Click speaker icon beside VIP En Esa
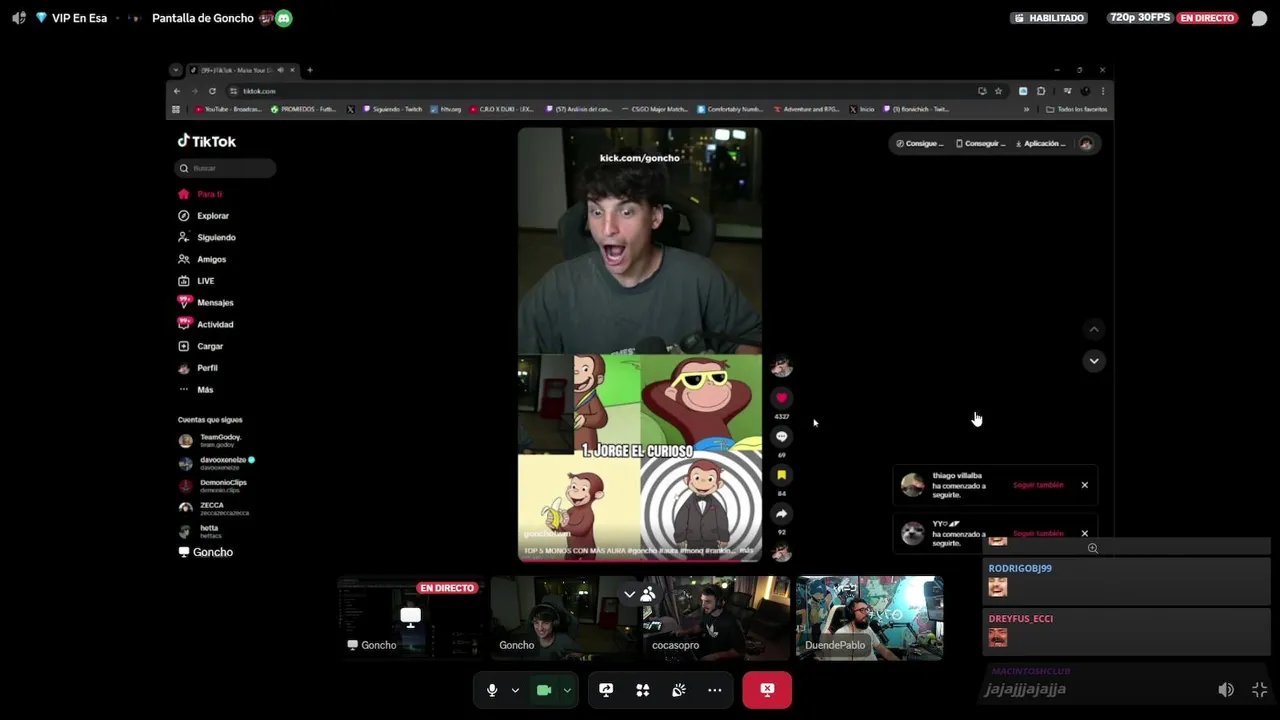The width and height of the screenshot is (1280, 720). [18, 18]
